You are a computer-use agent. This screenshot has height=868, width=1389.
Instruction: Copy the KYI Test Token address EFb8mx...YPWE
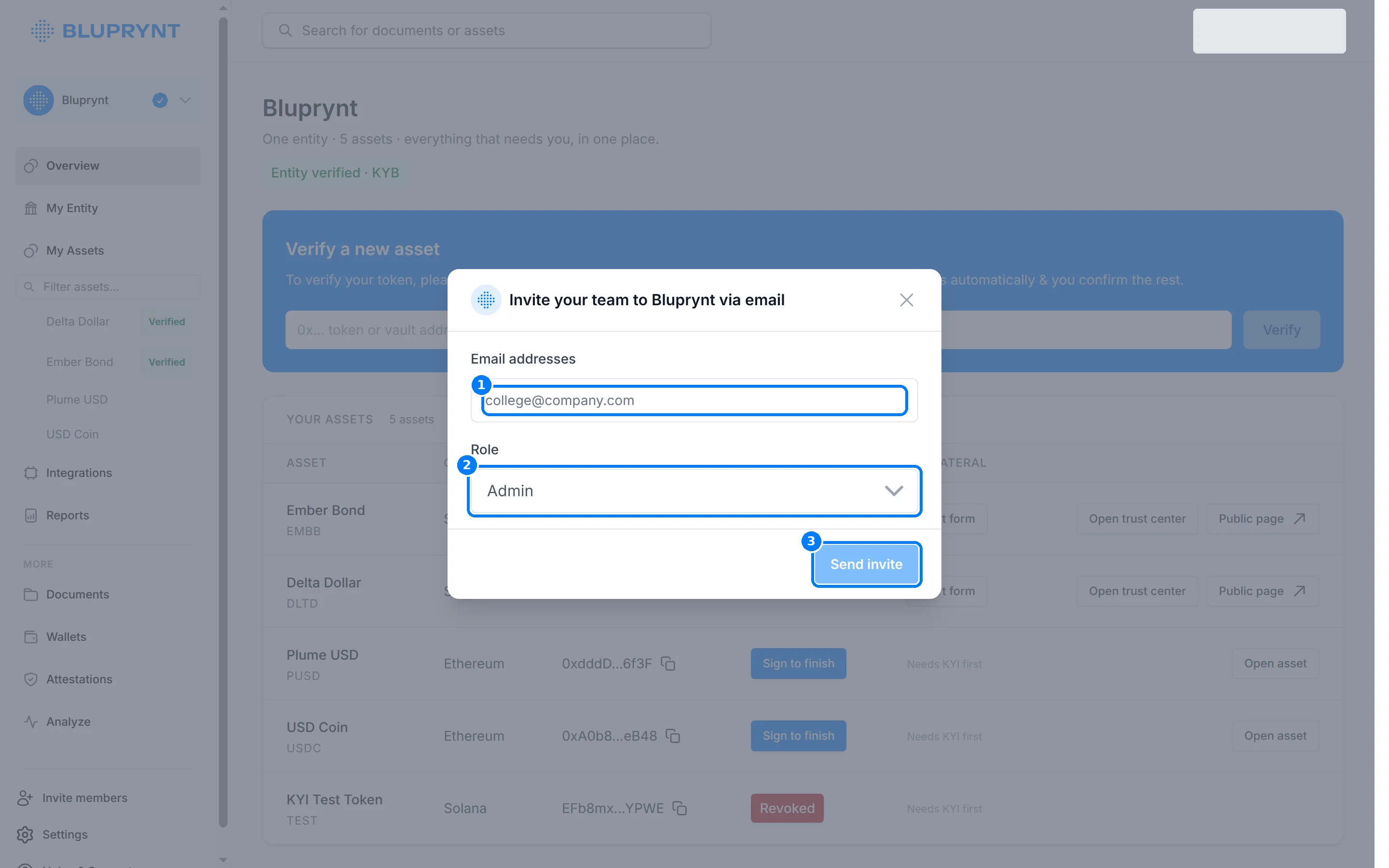[679, 808]
